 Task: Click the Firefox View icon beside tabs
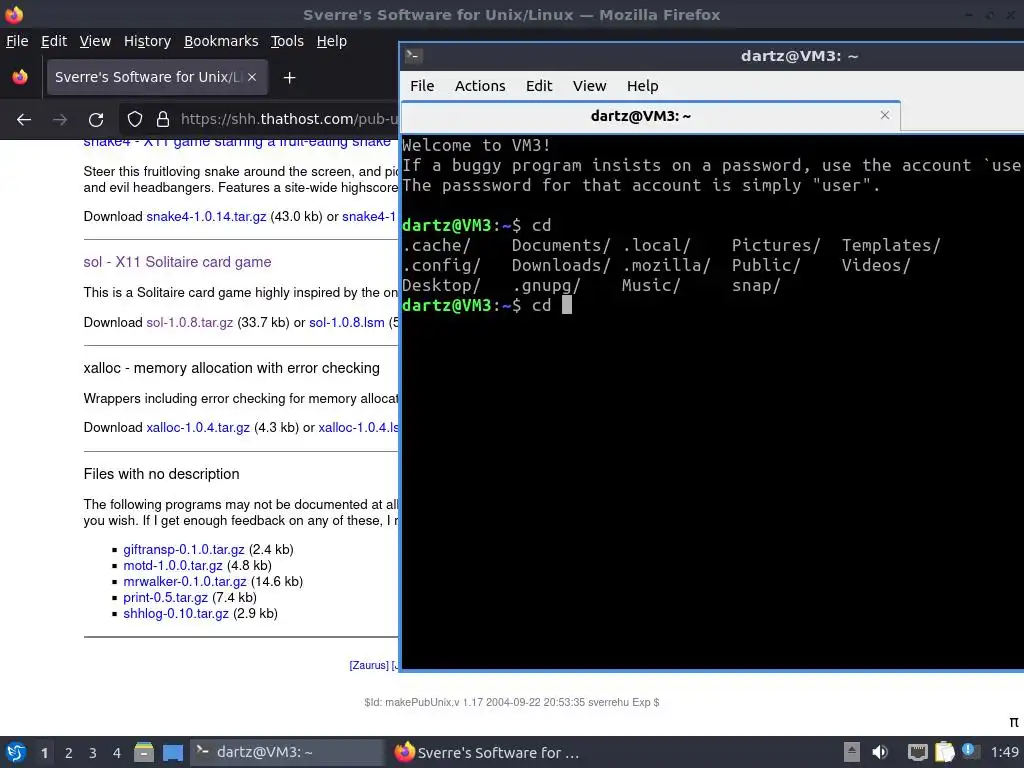tap(20, 77)
